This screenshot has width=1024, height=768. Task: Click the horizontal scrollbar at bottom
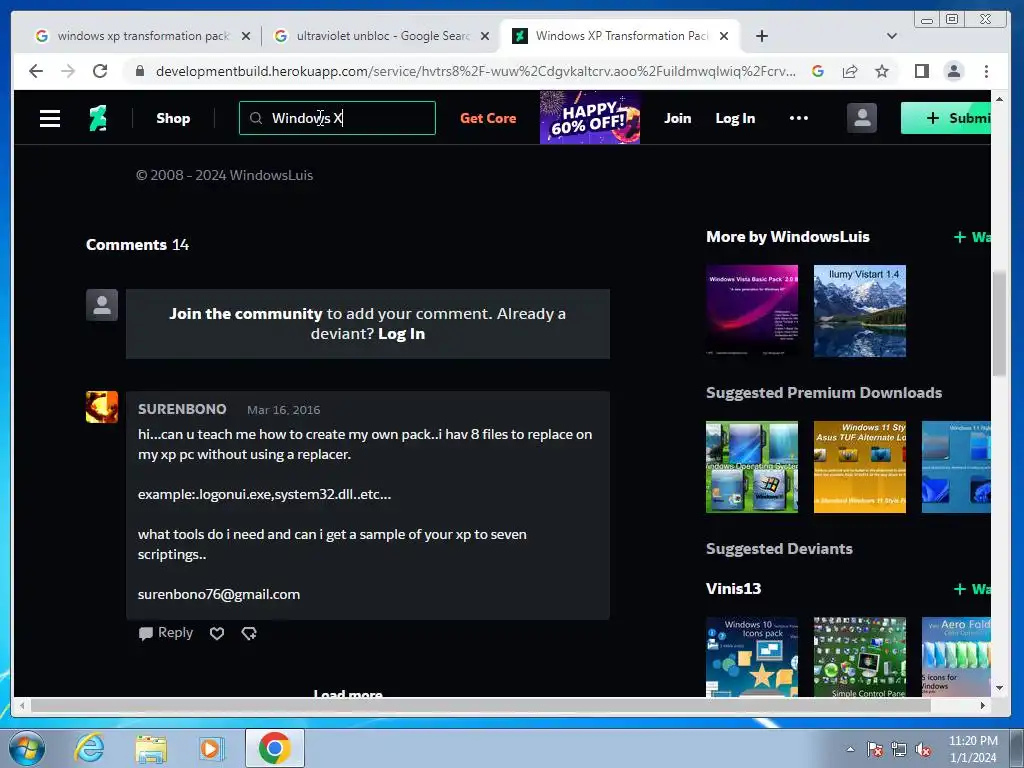click(x=480, y=705)
